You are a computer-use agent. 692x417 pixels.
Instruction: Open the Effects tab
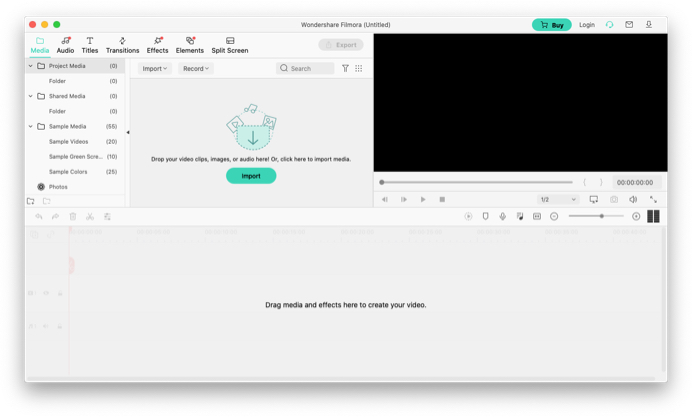[x=158, y=45]
